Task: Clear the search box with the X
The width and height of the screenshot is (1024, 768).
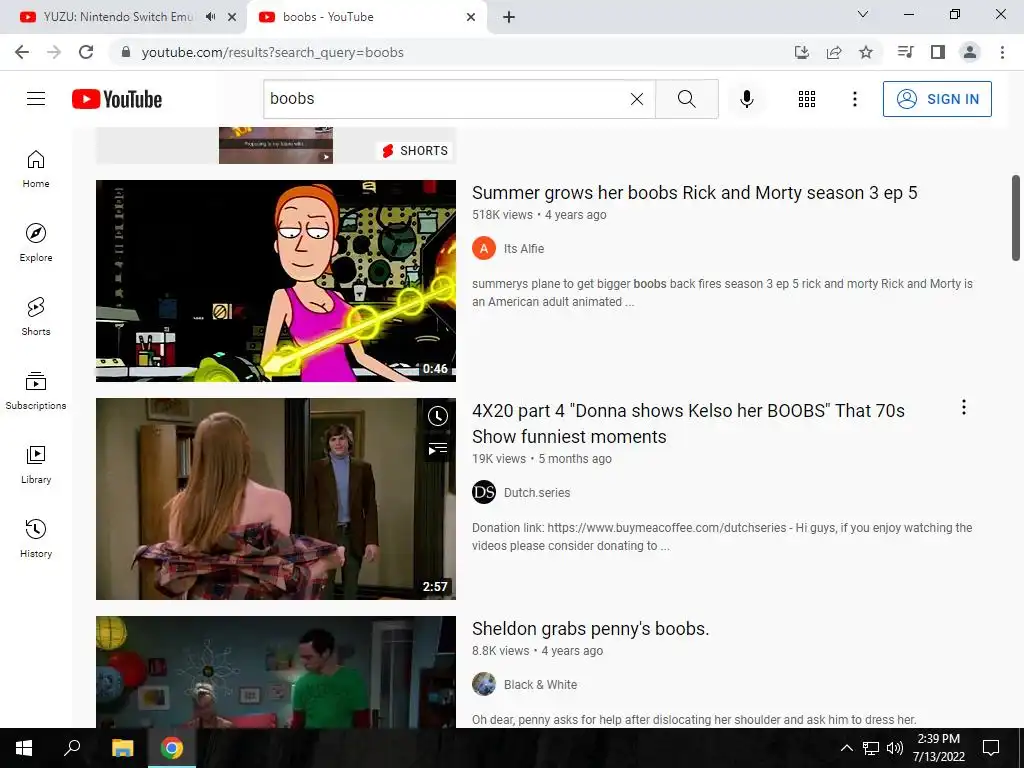Action: [637, 99]
